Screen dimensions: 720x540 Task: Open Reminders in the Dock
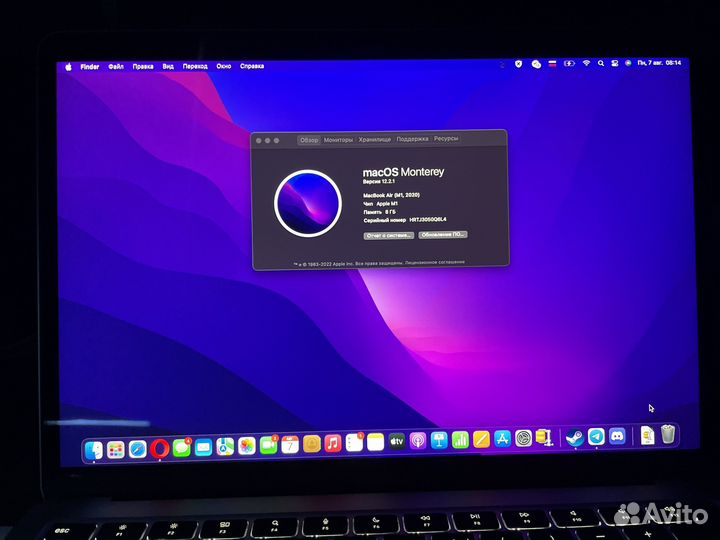[x=354, y=443]
